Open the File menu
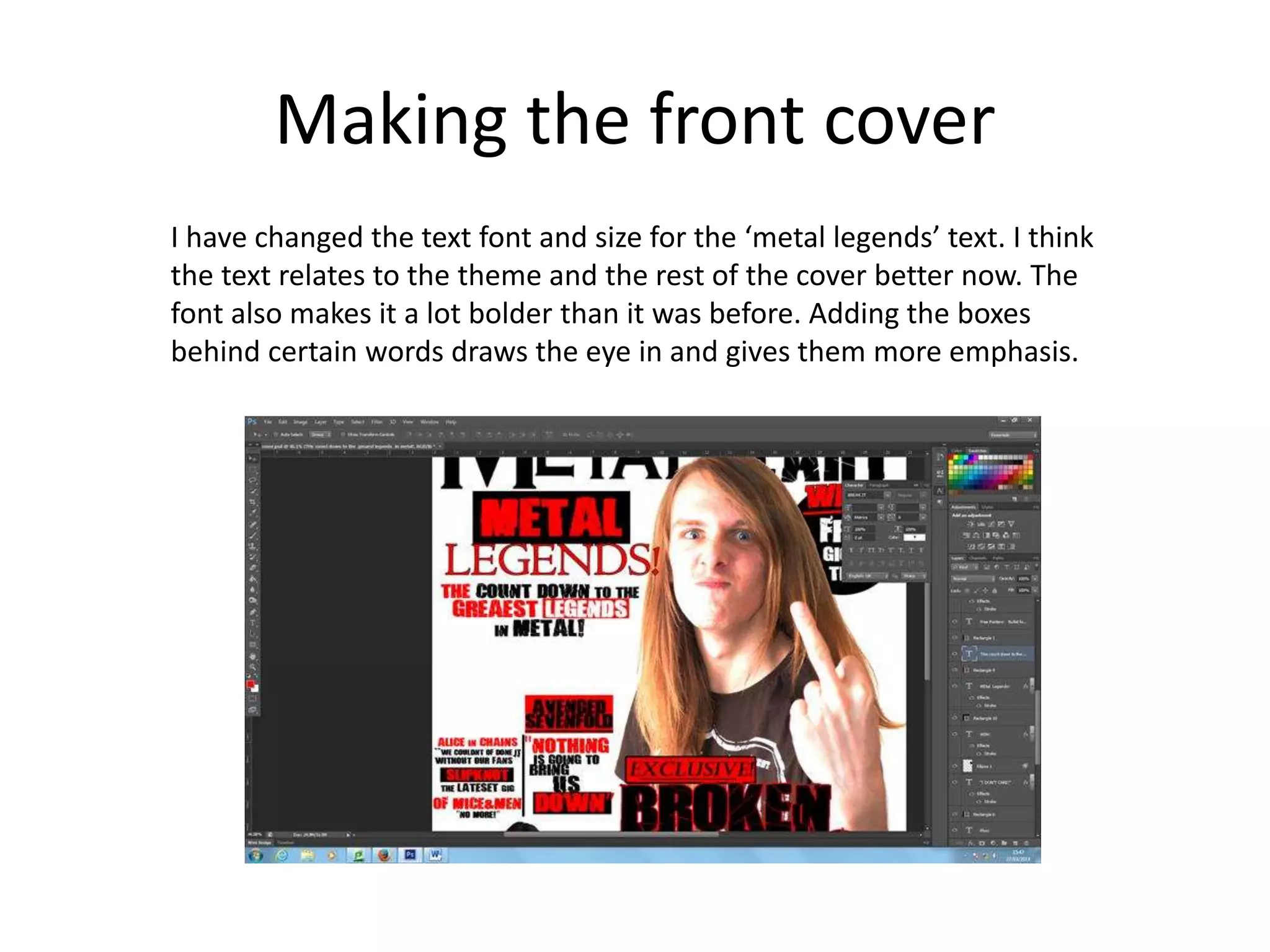The height and width of the screenshot is (952, 1270). tap(267, 422)
